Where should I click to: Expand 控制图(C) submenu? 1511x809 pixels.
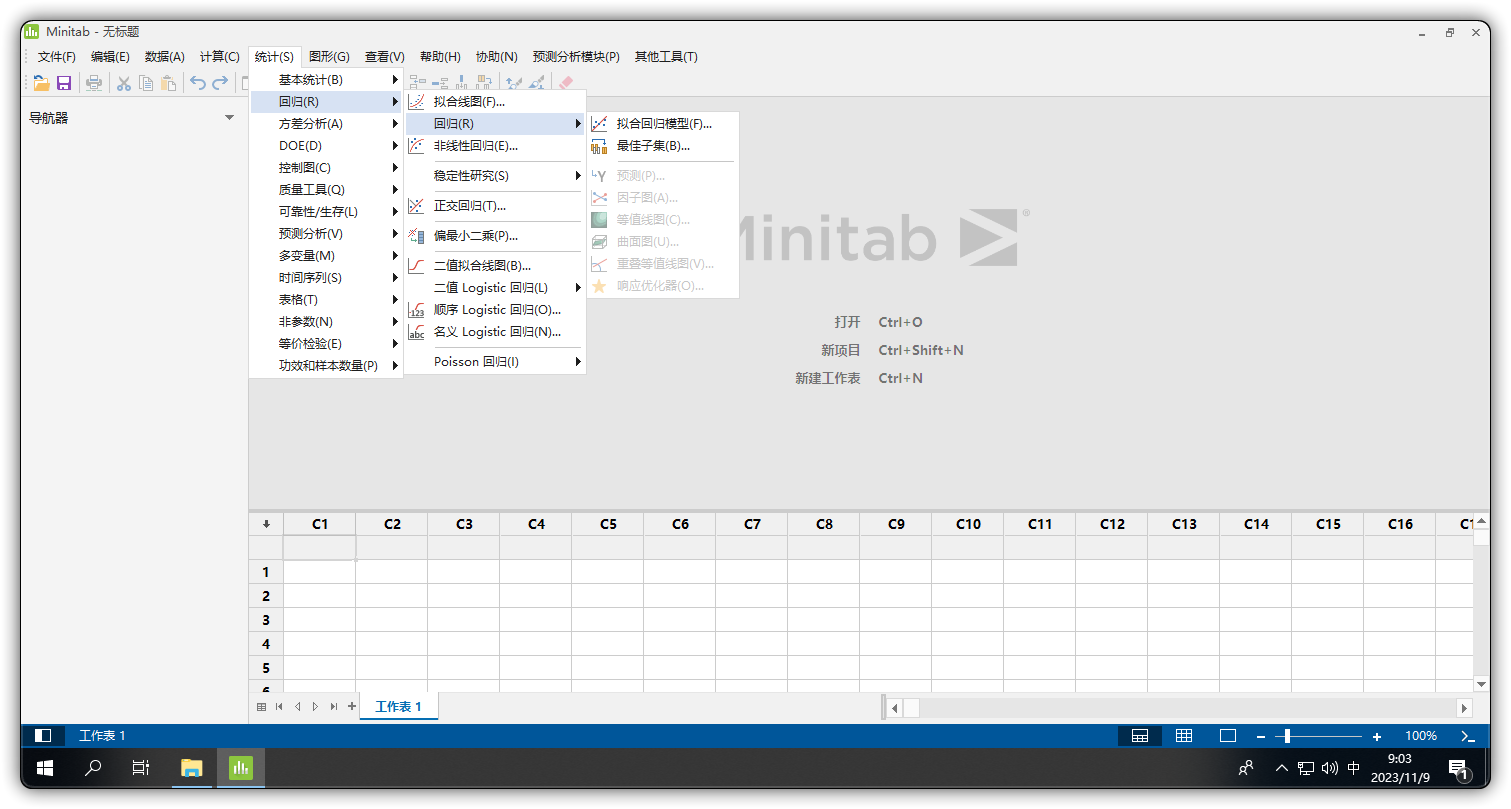(326, 168)
